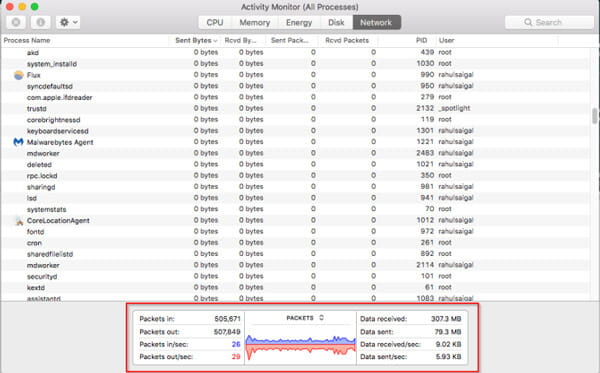Viewport: 600px width, 373px height.
Task: Switch to the CPU tab
Action: click(x=215, y=23)
